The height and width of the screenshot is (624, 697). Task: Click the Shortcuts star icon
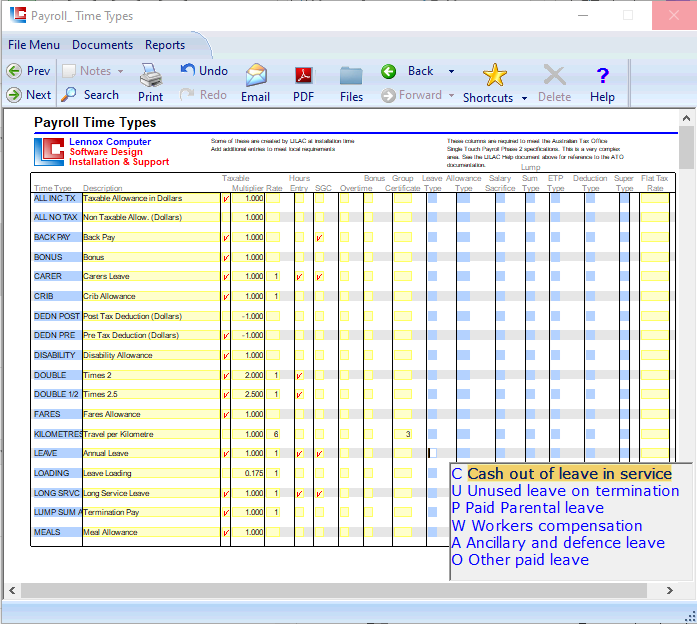pyautogui.click(x=494, y=76)
